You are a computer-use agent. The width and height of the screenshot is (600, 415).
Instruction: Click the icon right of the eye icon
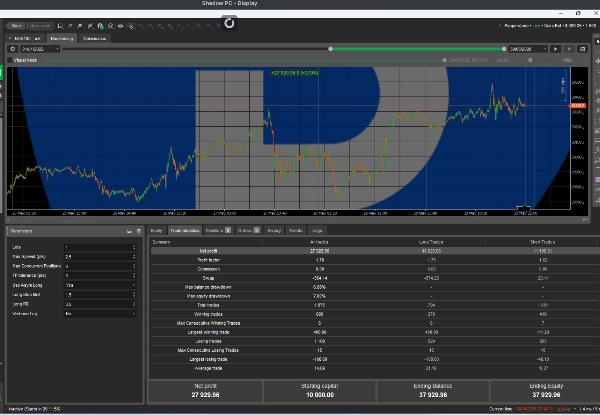click(131, 26)
